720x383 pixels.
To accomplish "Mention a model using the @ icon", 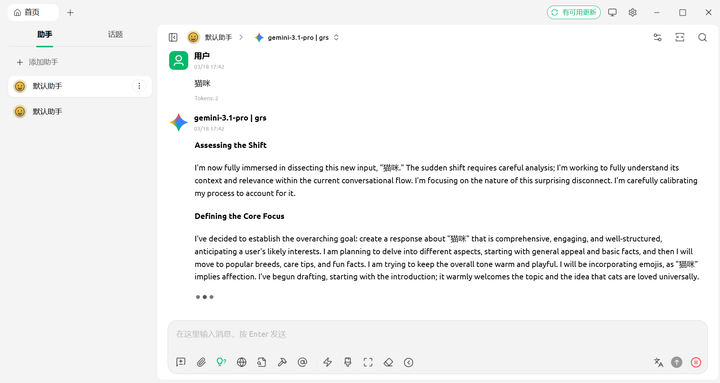I will tap(302, 362).
